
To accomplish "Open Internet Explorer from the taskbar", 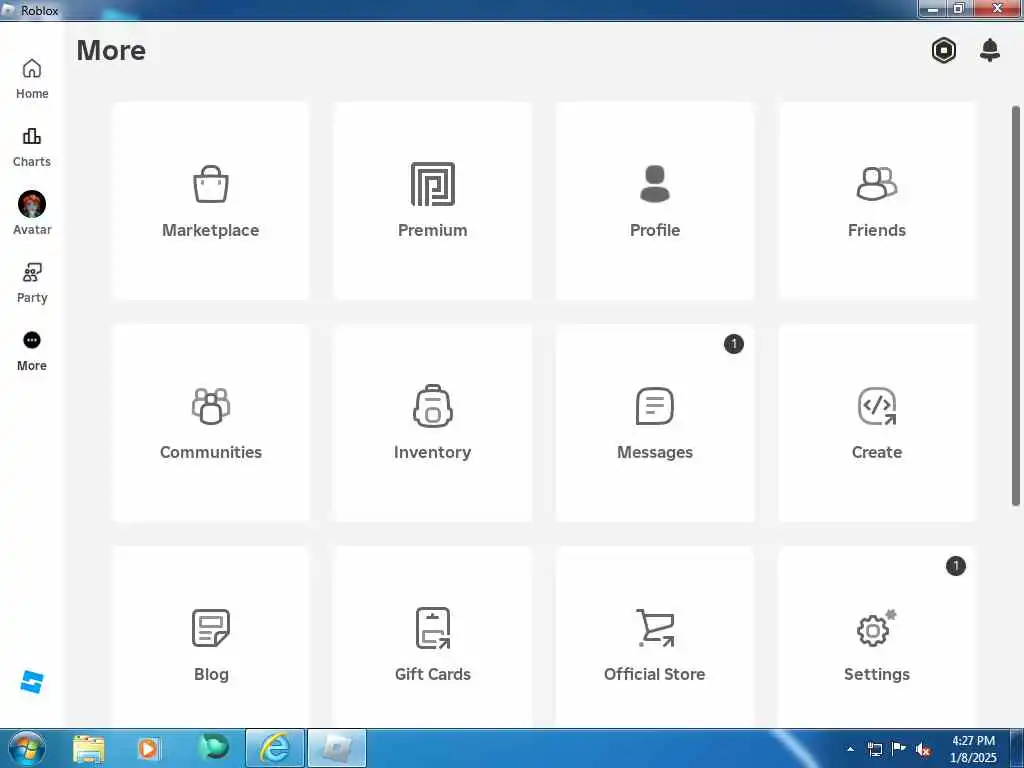I will pyautogui.click(x=275, y=748).
